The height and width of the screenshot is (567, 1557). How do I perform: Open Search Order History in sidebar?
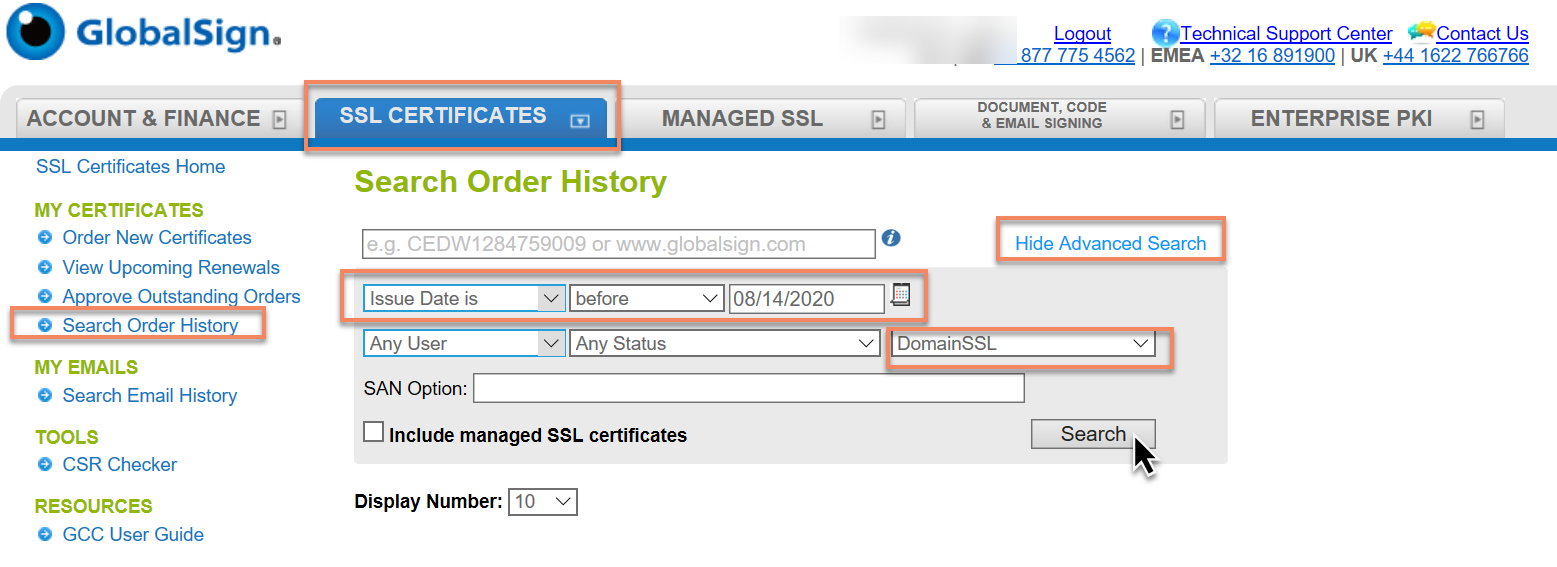click(x=150, y=325)
